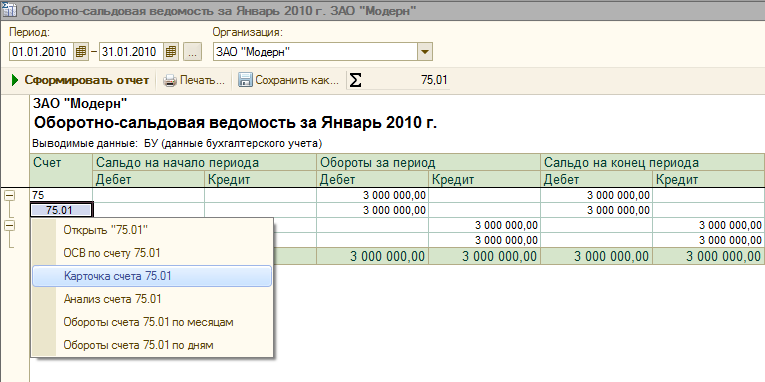Screen dimensions: 765x382
Task: Open the end date calendar picker
Action: pos(171,52)
